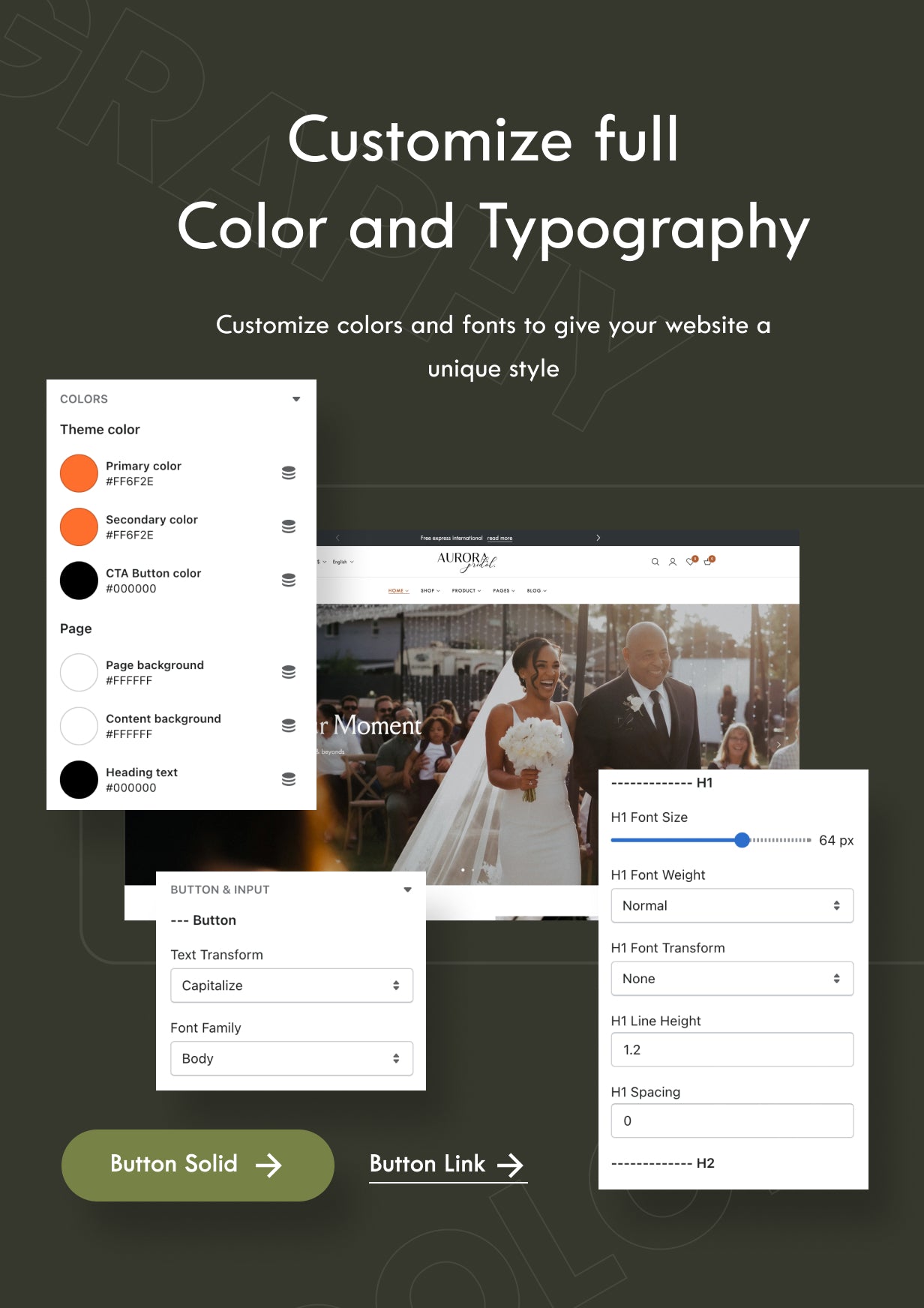The width and height of the screenshot is (924, 1308).
Task: Click the H1 Line Height input field
Action: (x=732, y=1050)
